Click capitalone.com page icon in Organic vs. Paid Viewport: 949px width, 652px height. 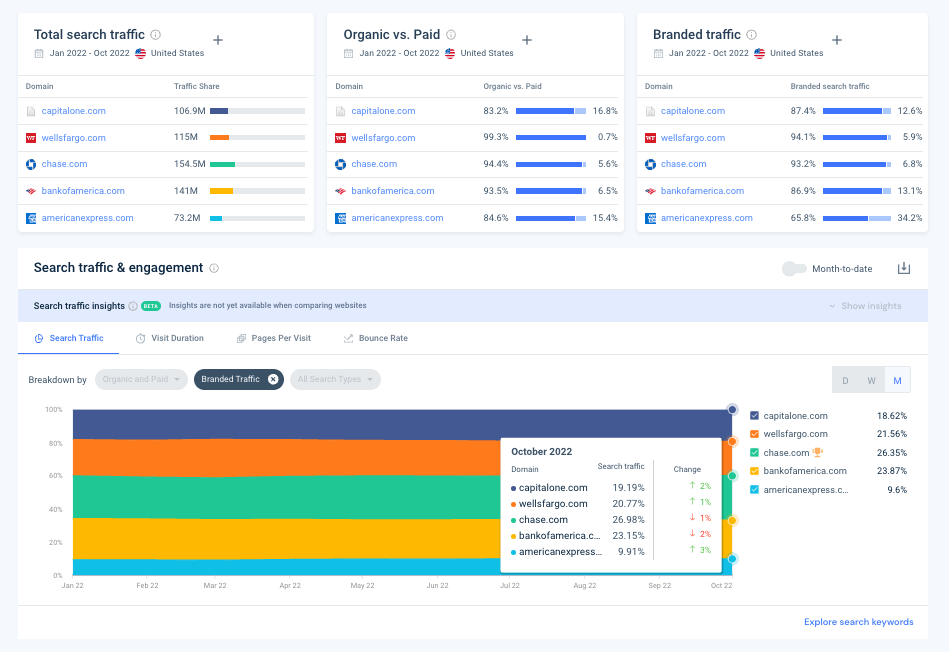(x=340, y=111)
